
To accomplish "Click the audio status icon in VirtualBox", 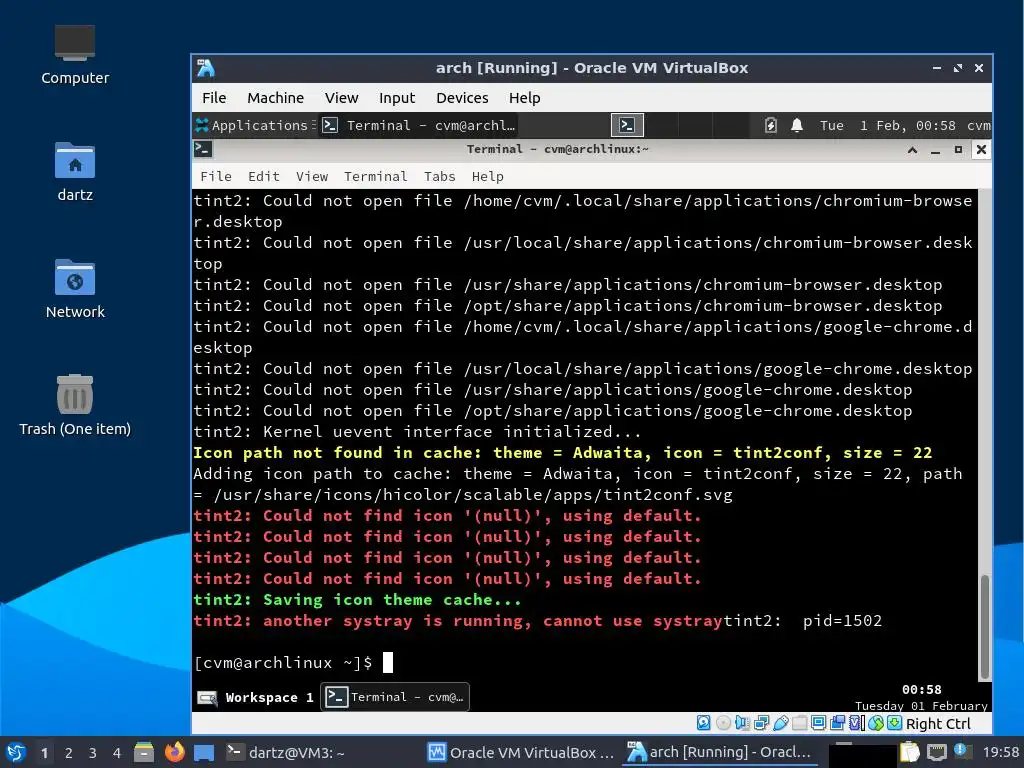I will [742, 723].
